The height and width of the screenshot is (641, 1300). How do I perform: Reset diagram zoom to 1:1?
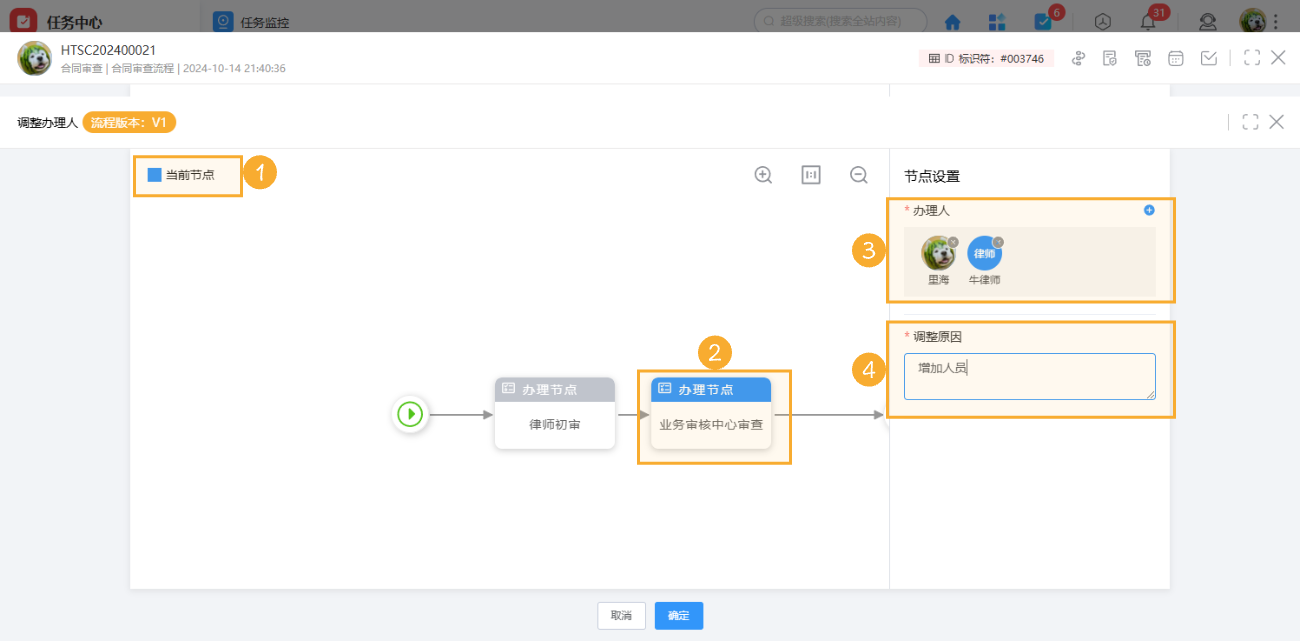pyautogui.click(x=810, y=174)
